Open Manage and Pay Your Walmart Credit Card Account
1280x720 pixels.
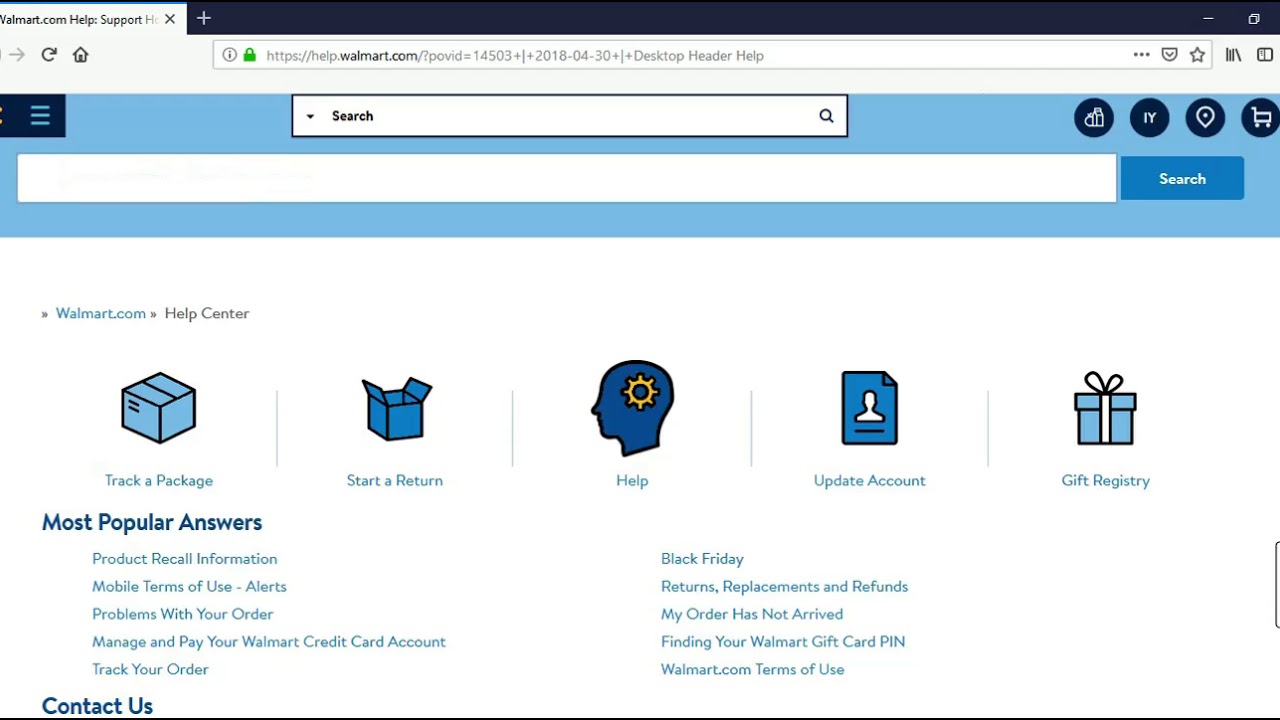click(x=269, y=642)
